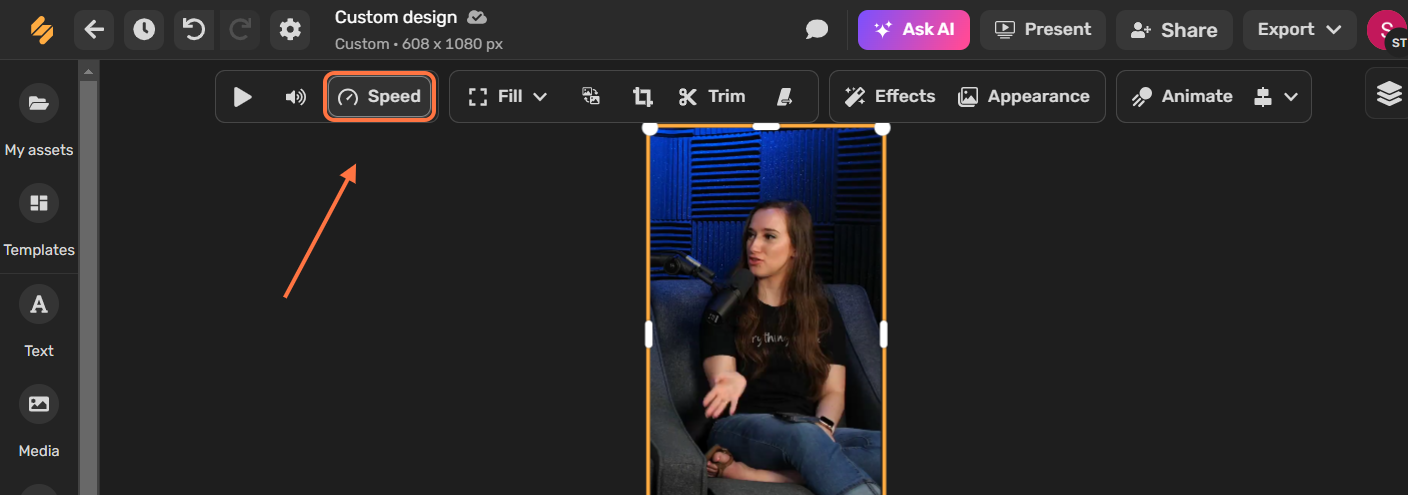
Task: Open My assets in sidebar
Action: 39,120
